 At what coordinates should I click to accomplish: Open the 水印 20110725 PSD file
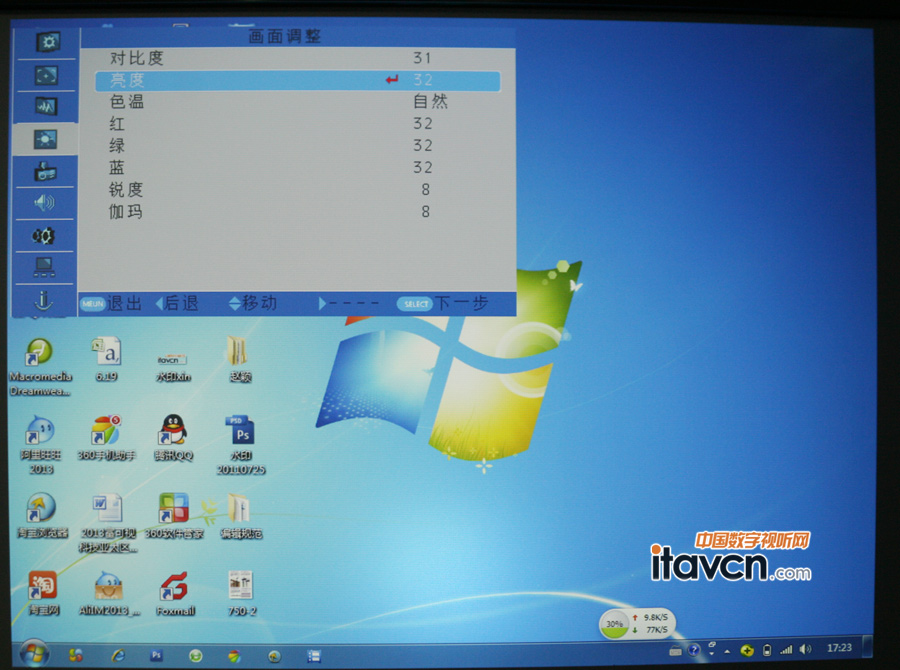tap(241, 446)
